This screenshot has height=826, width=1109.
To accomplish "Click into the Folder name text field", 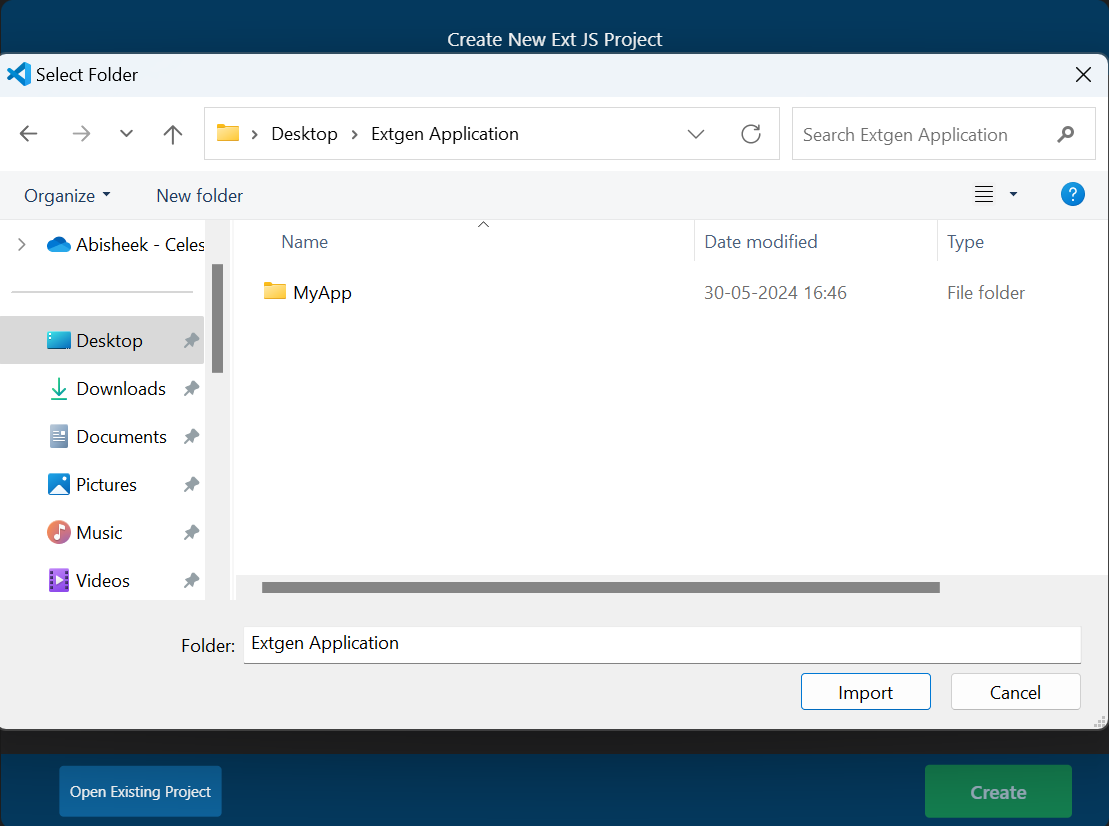I will [661, 644].
